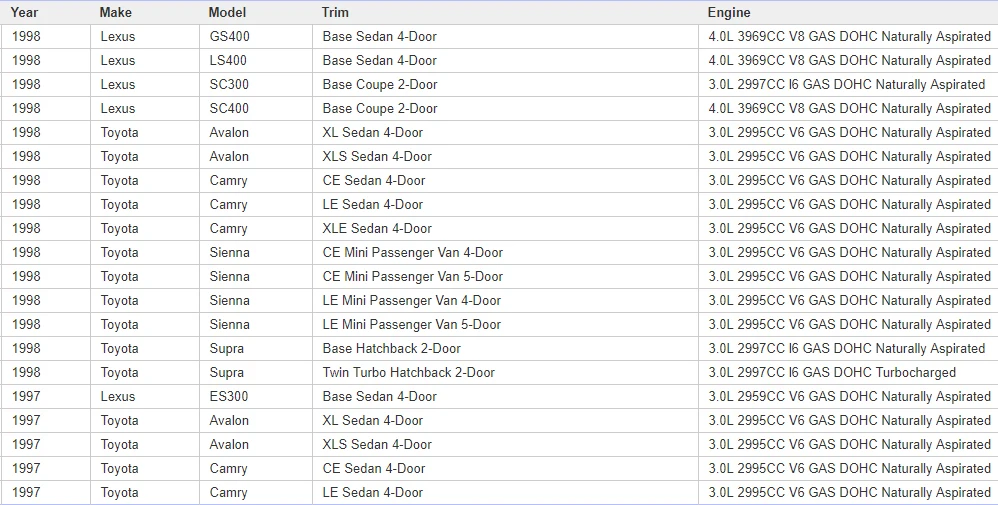The image size is (998, 505).
Task: Click the LE Mini Passenger Van 5-Door cell
Action: [505, 325]
